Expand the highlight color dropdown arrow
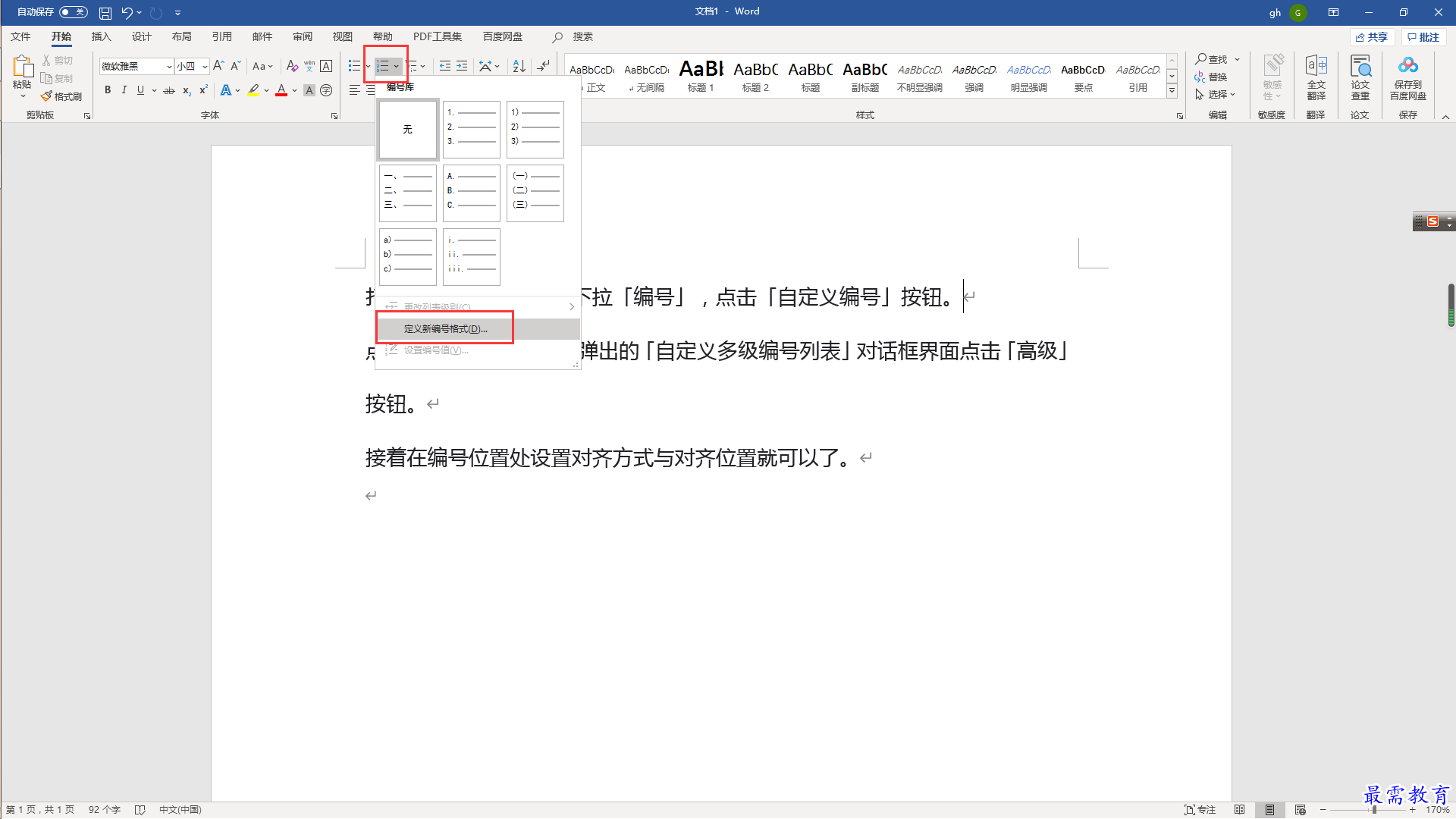1456x819 pixels. [x=266, y=90]
